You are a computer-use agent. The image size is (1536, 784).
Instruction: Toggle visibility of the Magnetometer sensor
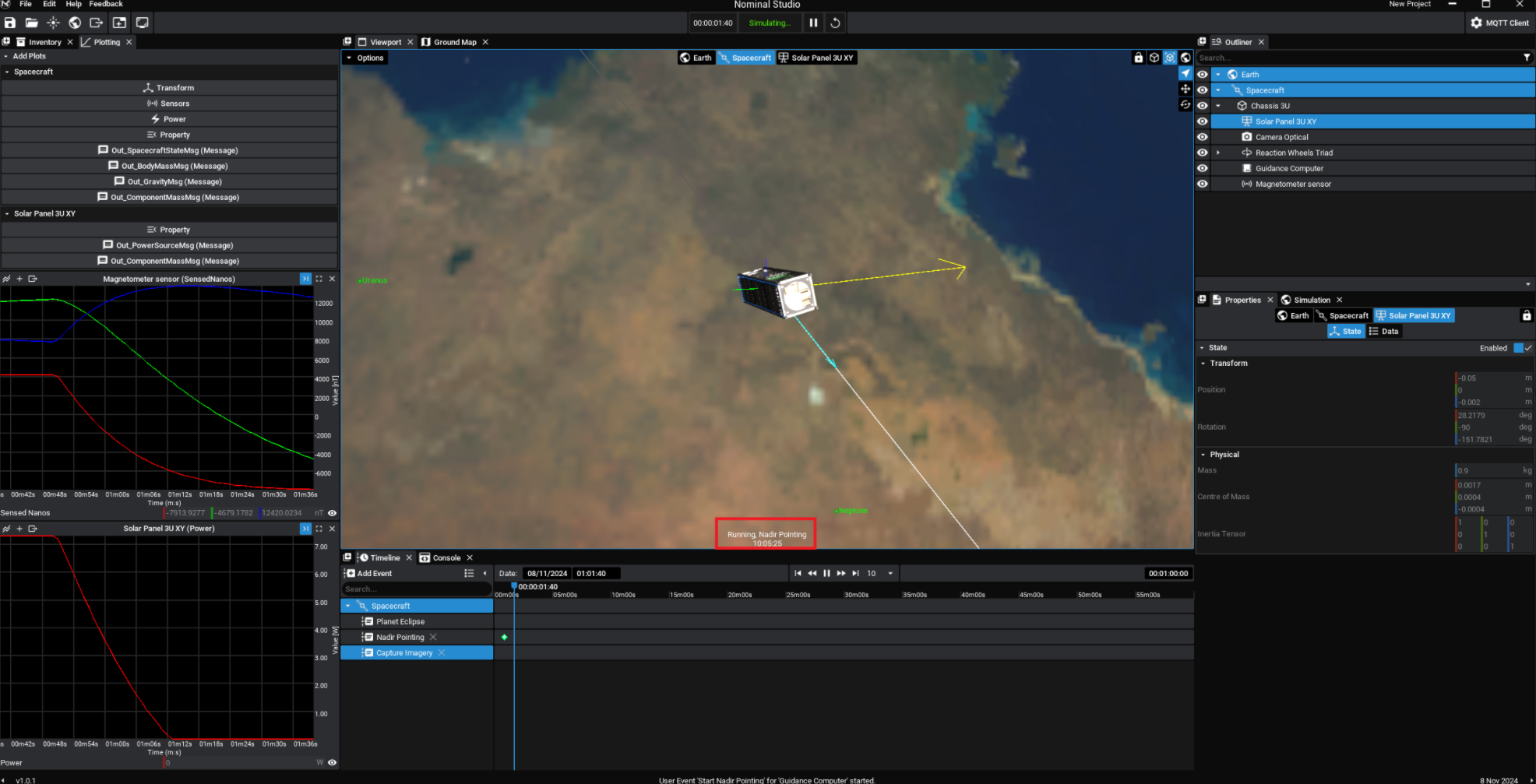(x=1203, y=184)
